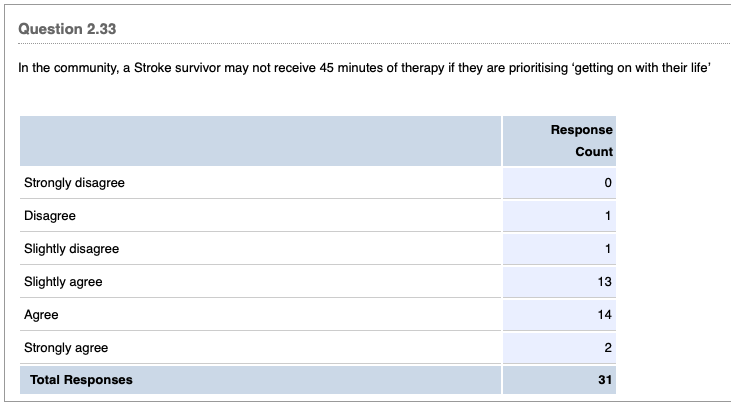Click the count 13 for Slightly agree
Image resolution: width=731 pixels, height=409 pixels.
[604, 282]
